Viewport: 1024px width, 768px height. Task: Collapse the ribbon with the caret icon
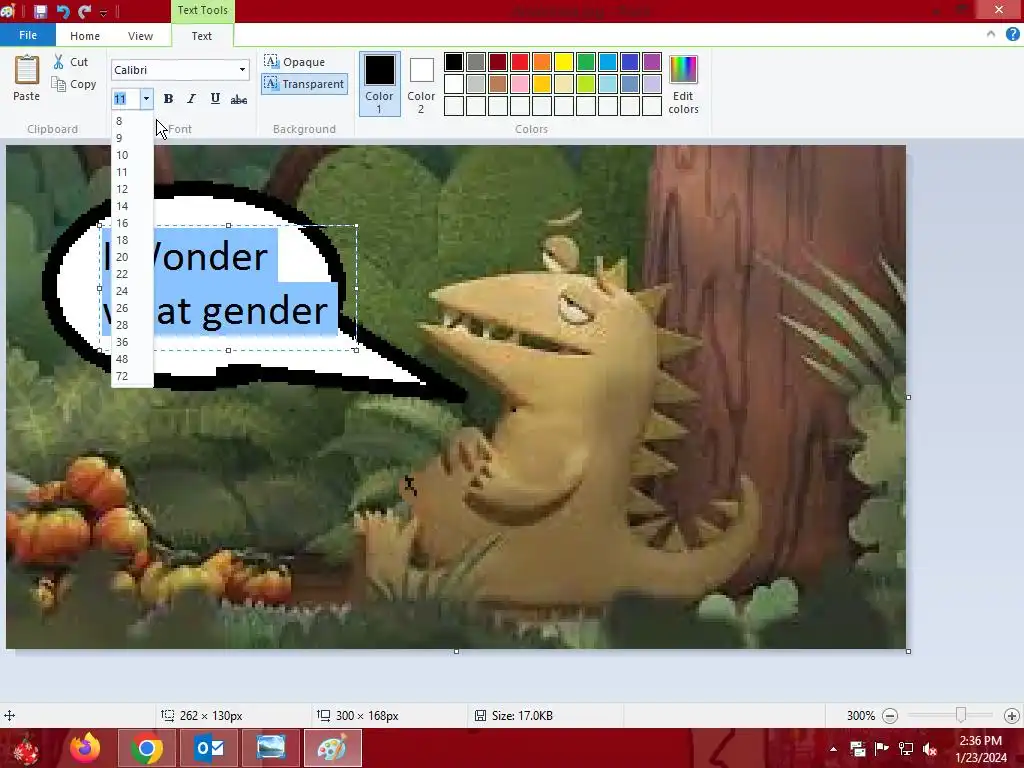991,35
